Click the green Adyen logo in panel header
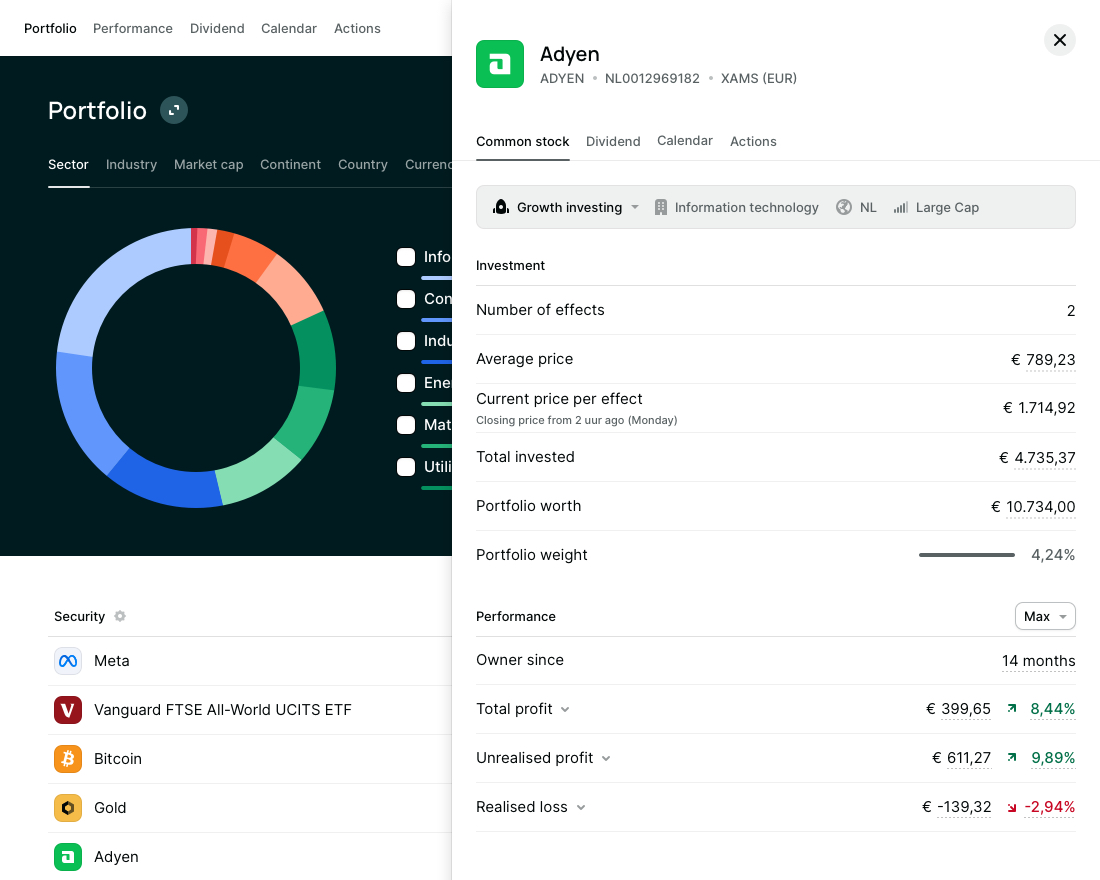 click(x=500, y=64)
